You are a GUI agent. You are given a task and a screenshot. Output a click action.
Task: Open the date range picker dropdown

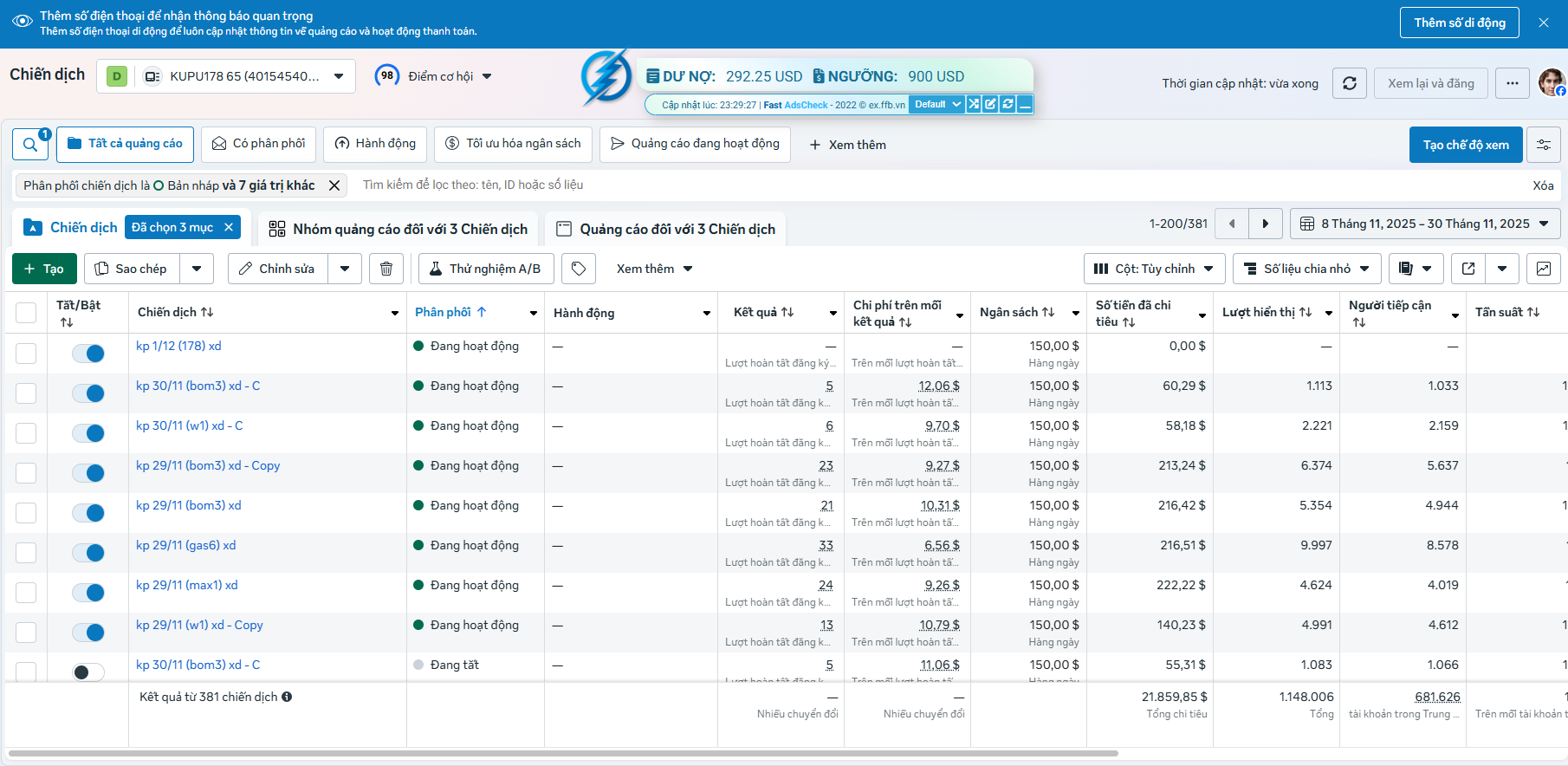click(x=1425, y=224)
